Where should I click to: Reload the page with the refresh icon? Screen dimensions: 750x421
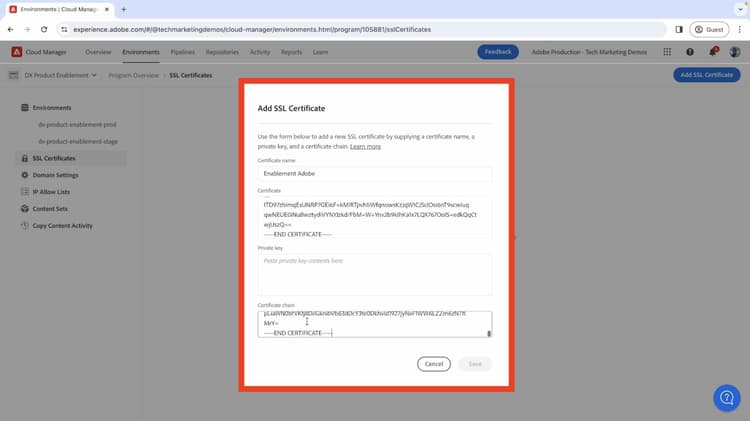click(x=44, y=30)
